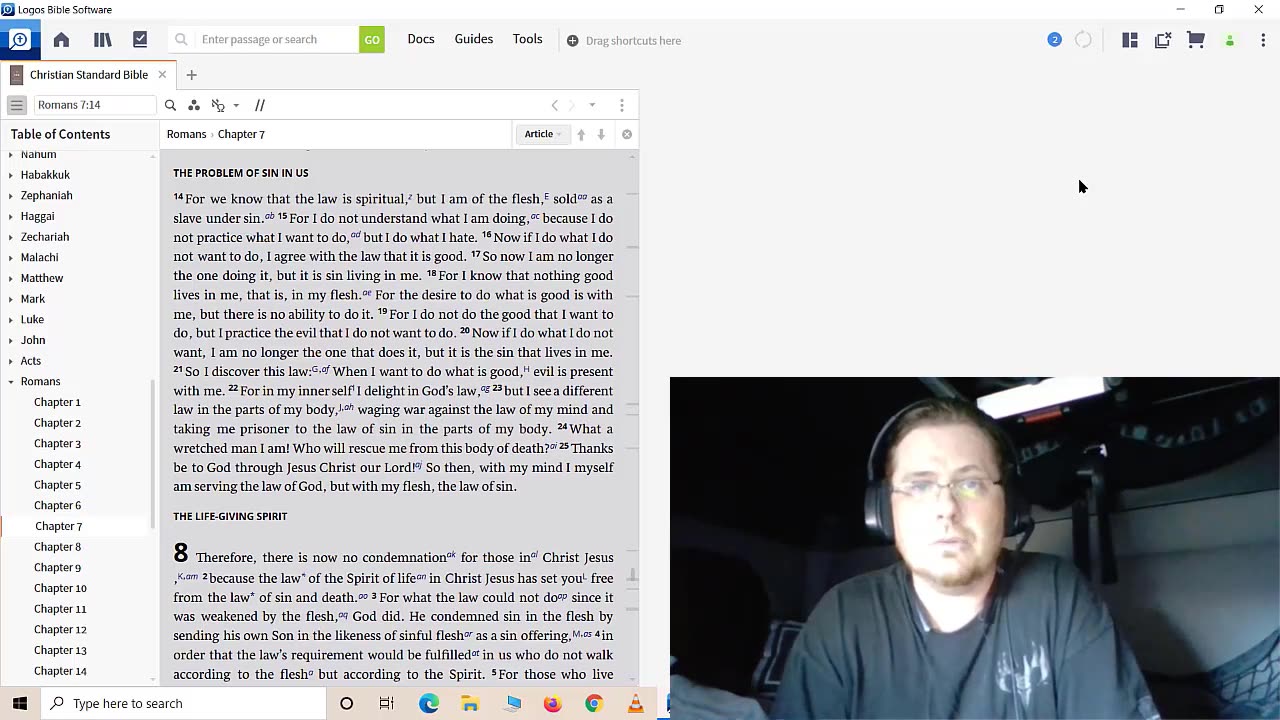Select Chapter 1 under Romans
This screenshot has width=1280, height=720.
click(x=57, y=402)
